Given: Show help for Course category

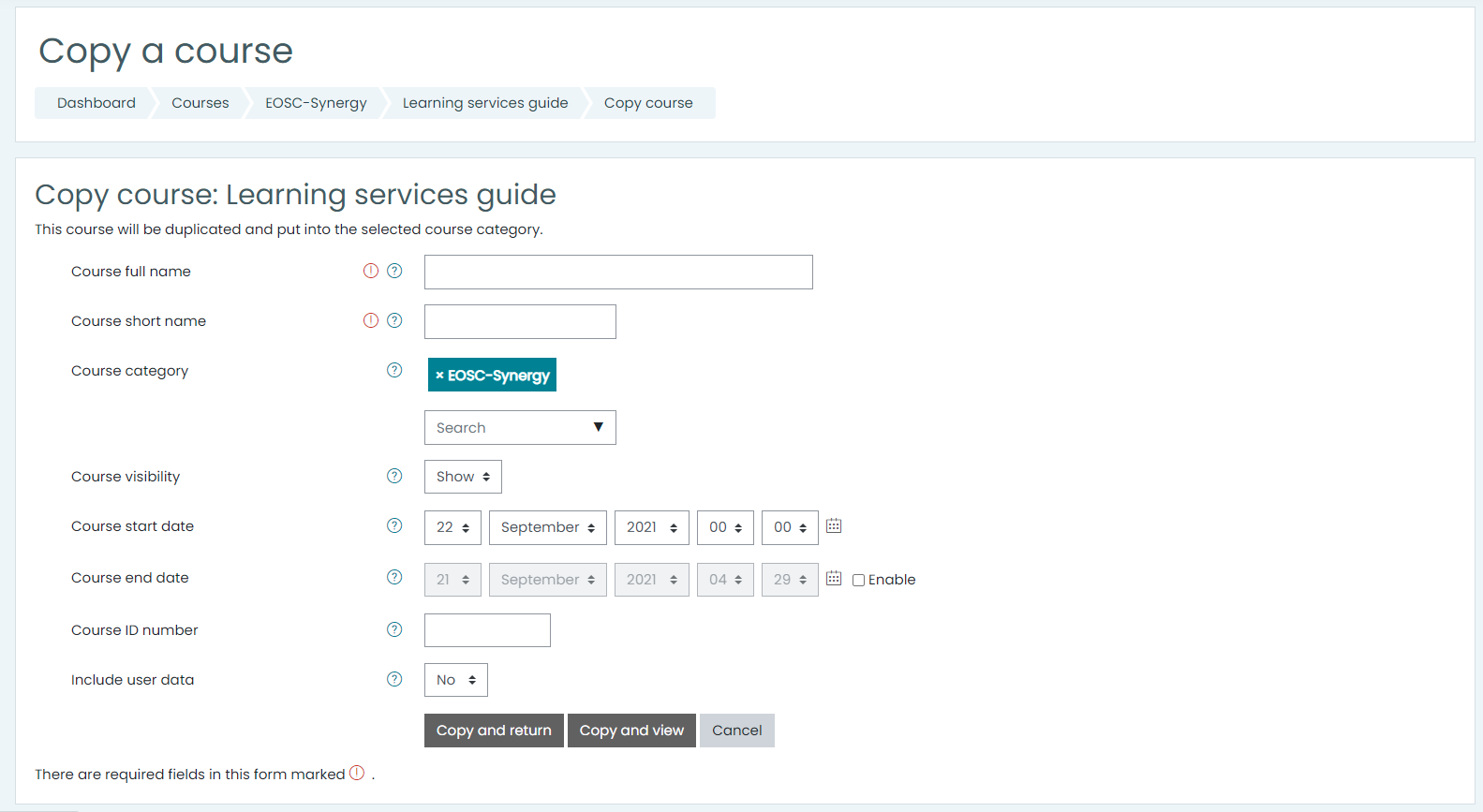Looking at the screenshot, I should click(x=394, y=370).
